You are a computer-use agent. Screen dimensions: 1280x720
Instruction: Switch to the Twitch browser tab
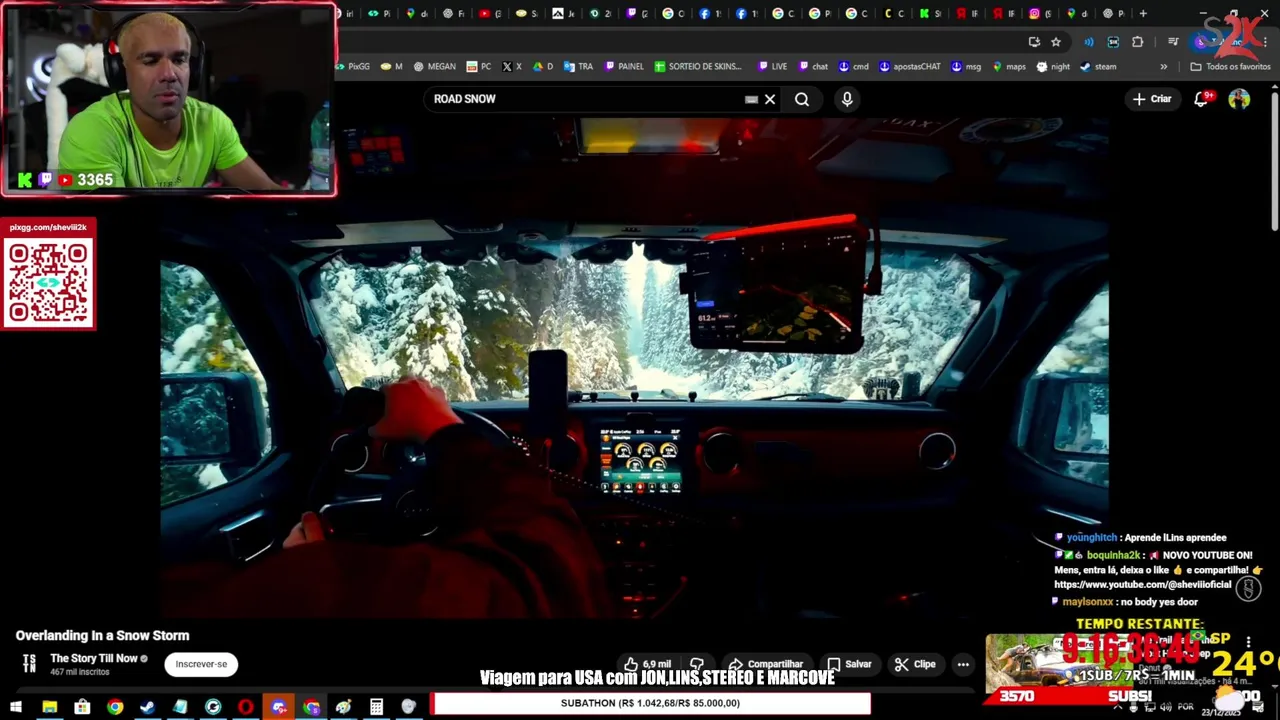(638, 13)
